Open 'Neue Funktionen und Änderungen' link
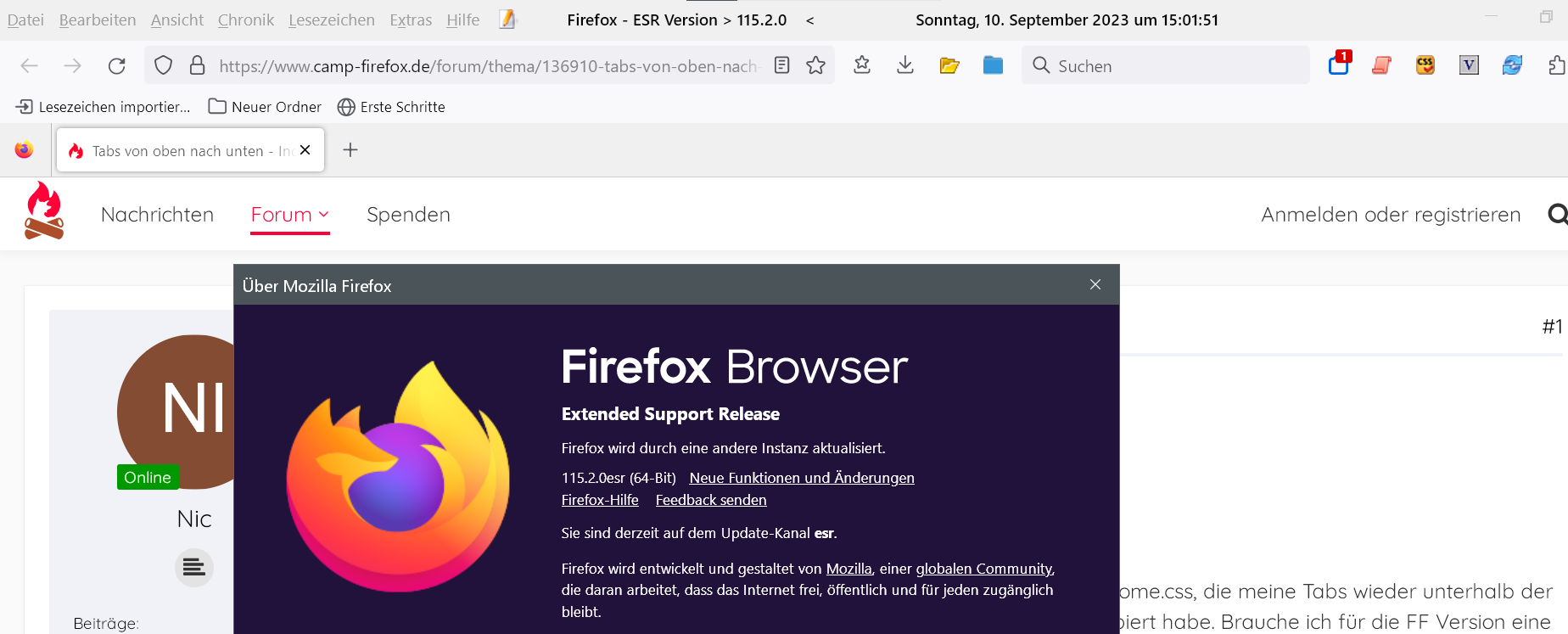Image resolution: width=1568 pixels, height=634 pixels. (x=802, y=478)
